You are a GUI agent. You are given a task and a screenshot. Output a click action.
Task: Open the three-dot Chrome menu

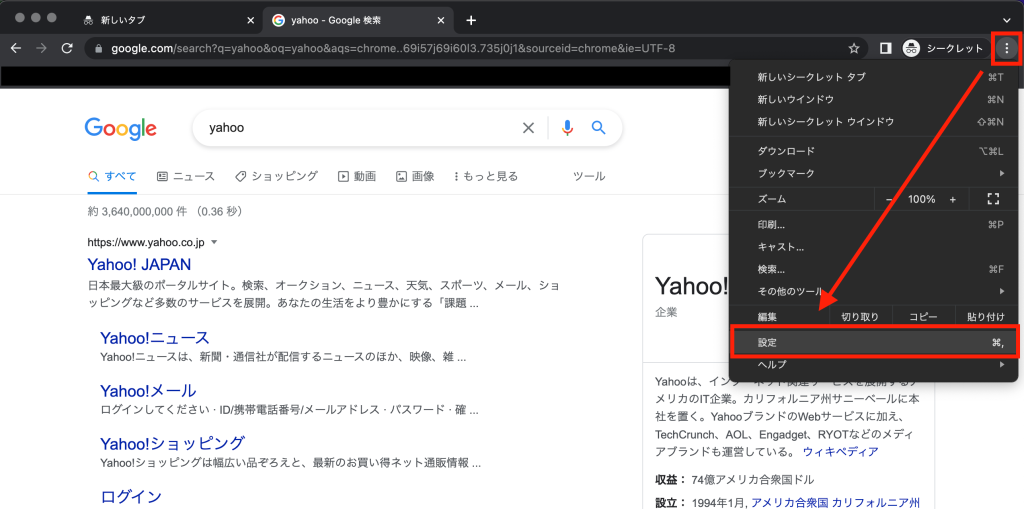tap(1007, 48)
